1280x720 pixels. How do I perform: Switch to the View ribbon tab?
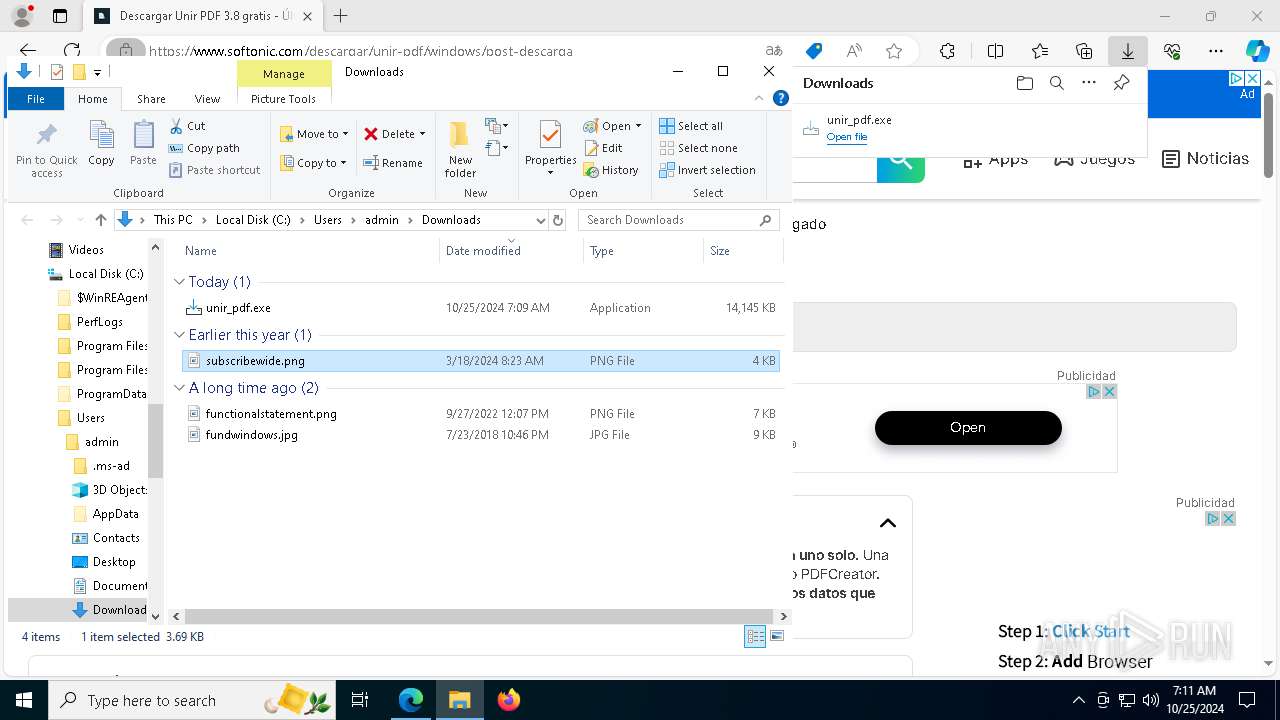click(207, 99)
